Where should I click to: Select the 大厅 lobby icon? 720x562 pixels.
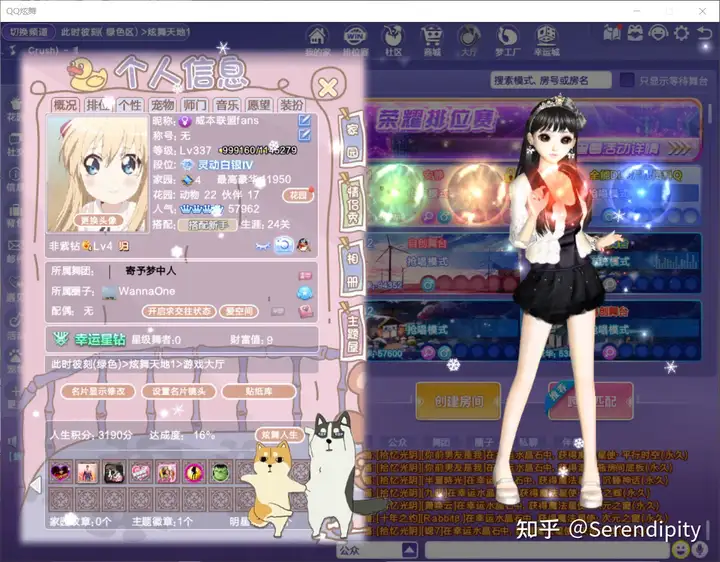(x=468, y=36)
